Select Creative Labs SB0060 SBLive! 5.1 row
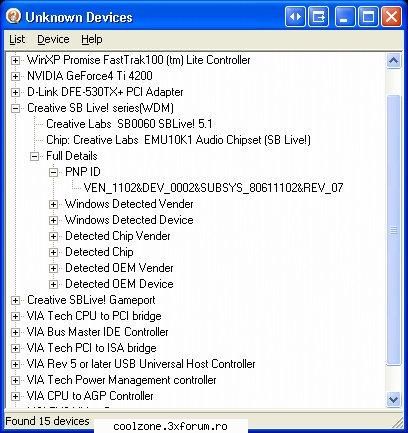 point(129,124)
